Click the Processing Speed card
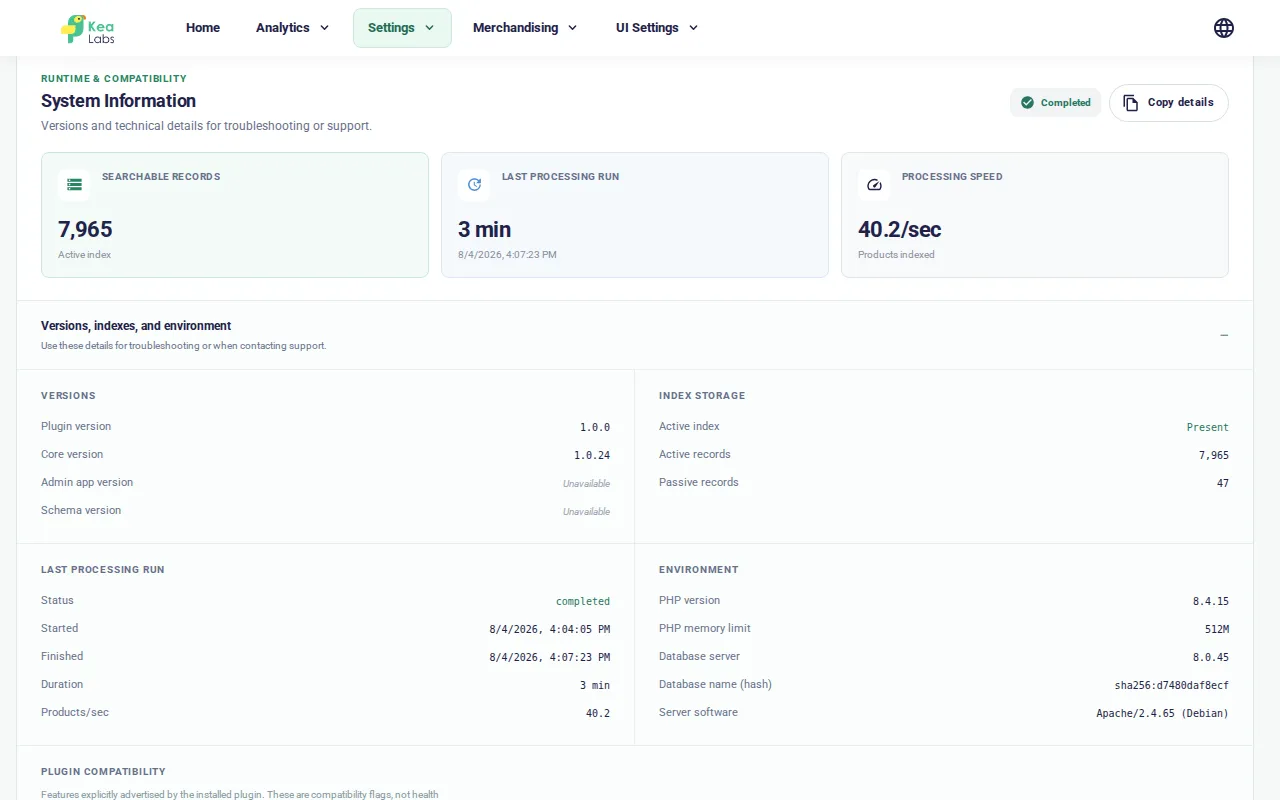The width and height of the screenshot is (1280, 800). click(x=1035, y=215)
